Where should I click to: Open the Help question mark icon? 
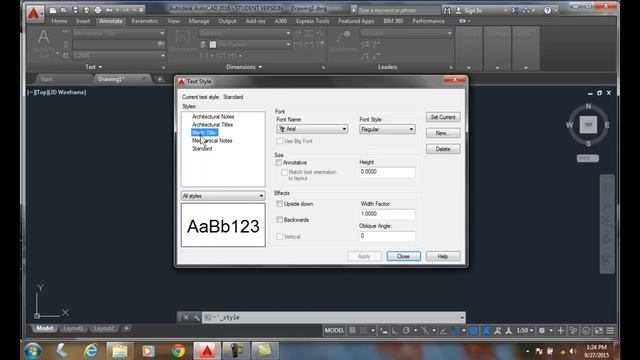click(x=547, y=11)
